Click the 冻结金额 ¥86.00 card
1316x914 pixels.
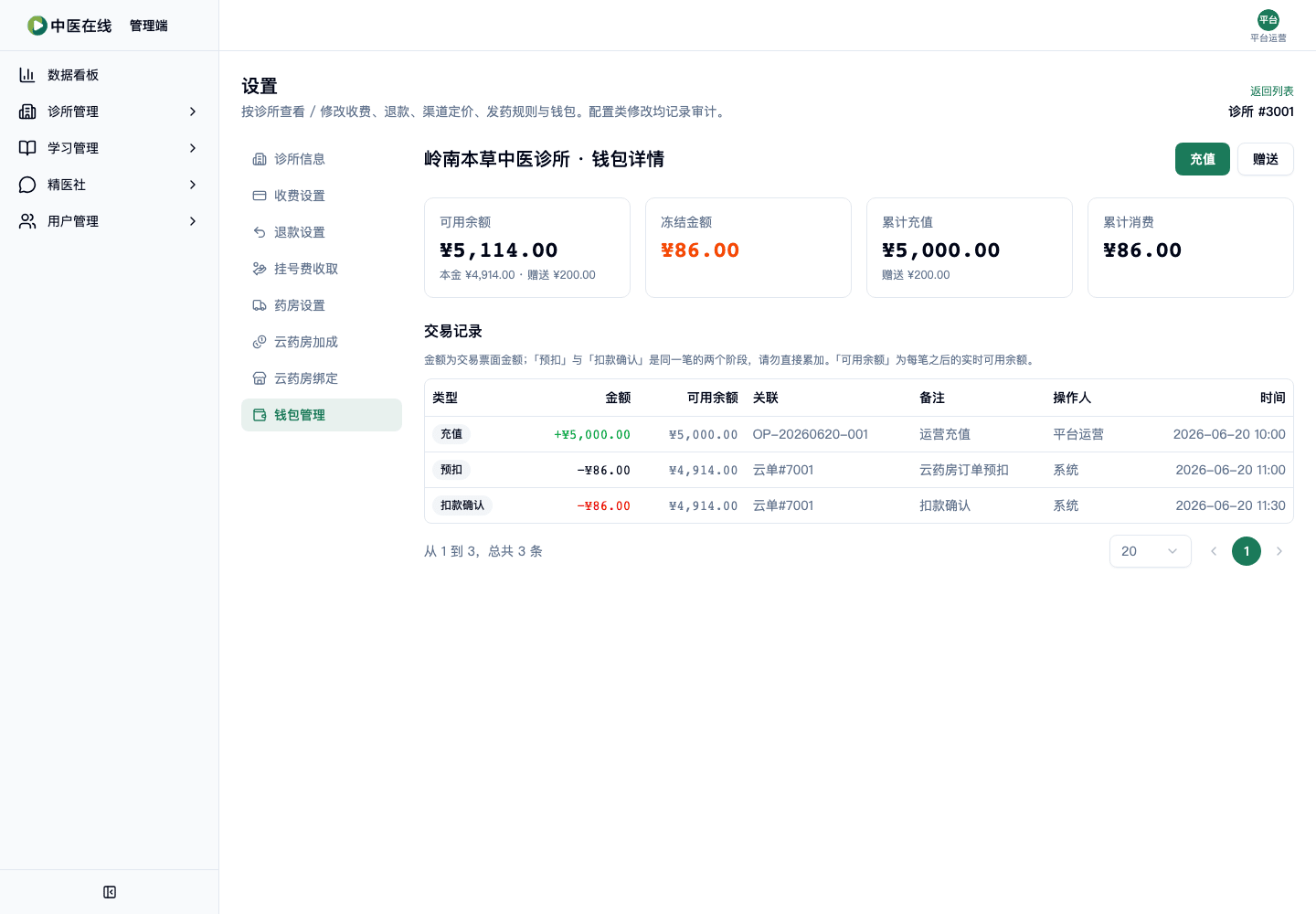point(748,248)
